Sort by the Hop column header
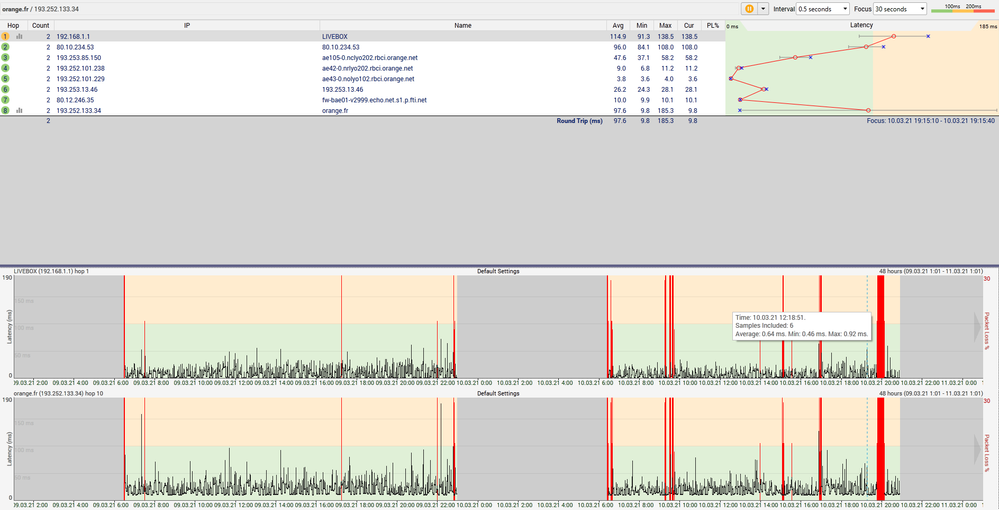Image resolution: width=999 pixels, height=510 pixels. 13,26
